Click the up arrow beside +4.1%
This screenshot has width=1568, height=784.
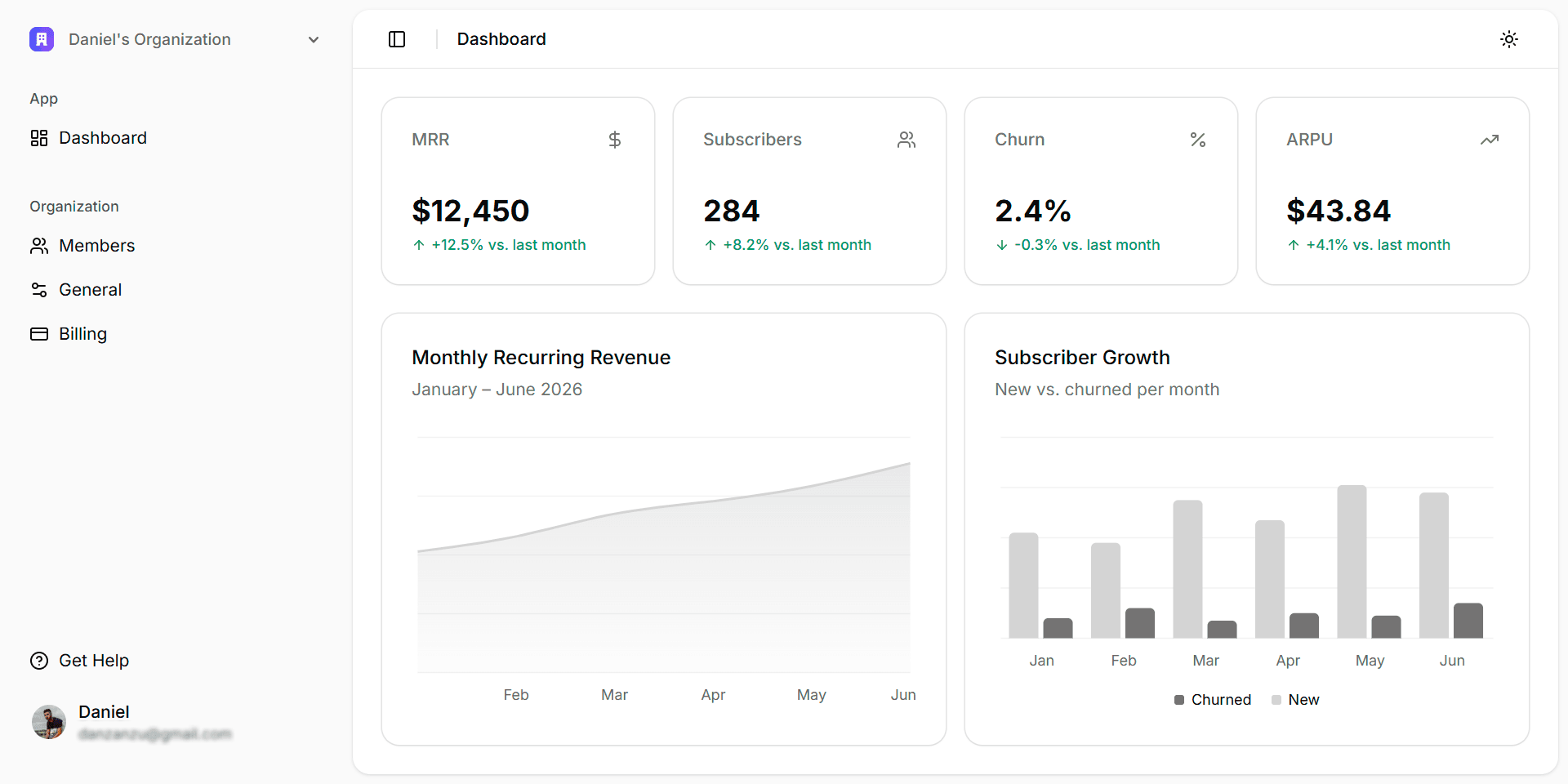click(1294, 245)
